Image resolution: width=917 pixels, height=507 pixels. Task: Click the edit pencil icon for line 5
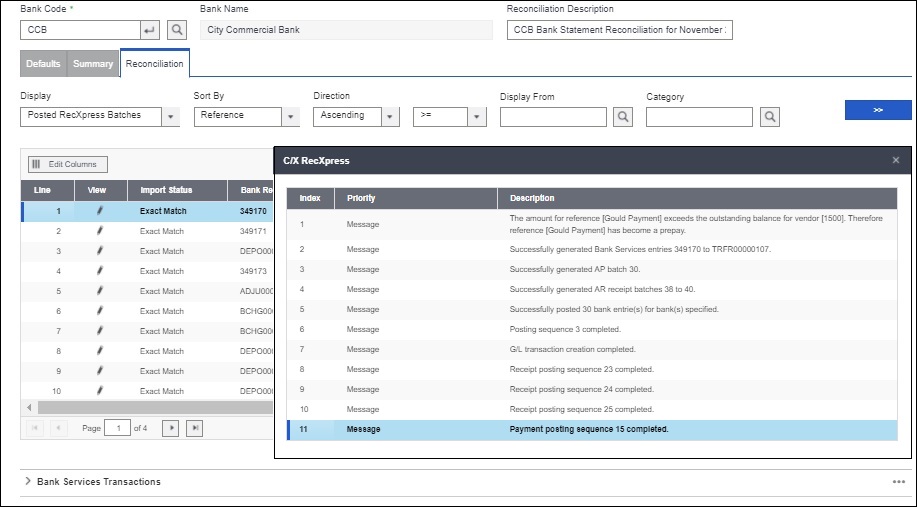pos(98,291)
